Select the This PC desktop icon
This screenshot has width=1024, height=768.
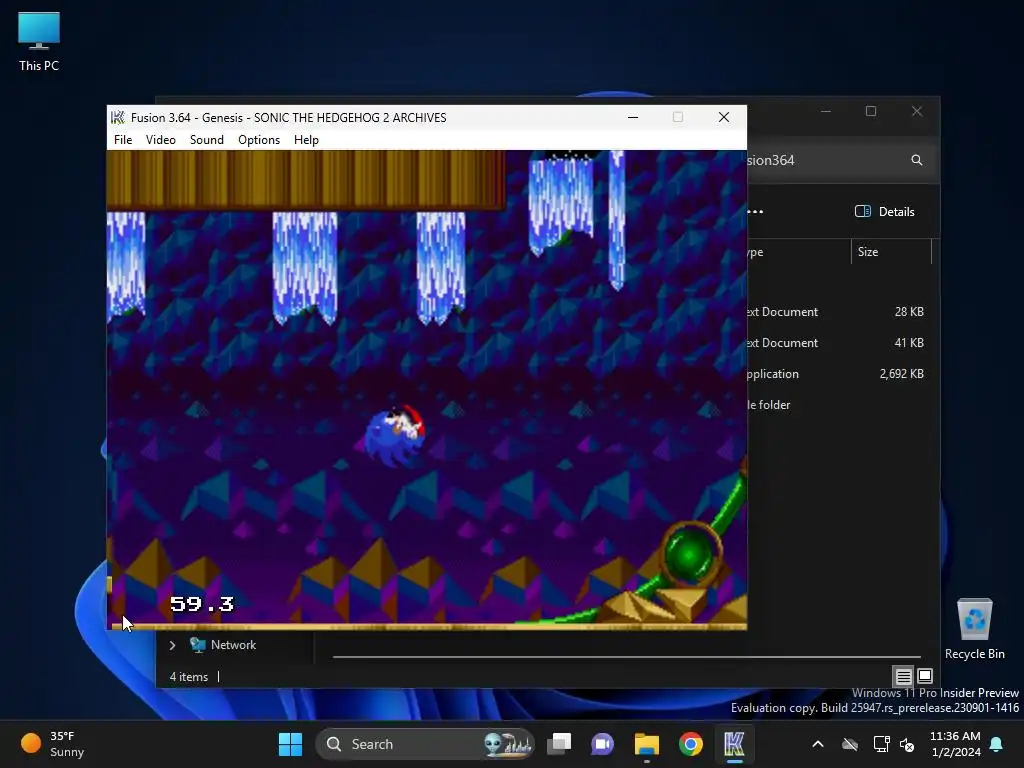(39, 42)
